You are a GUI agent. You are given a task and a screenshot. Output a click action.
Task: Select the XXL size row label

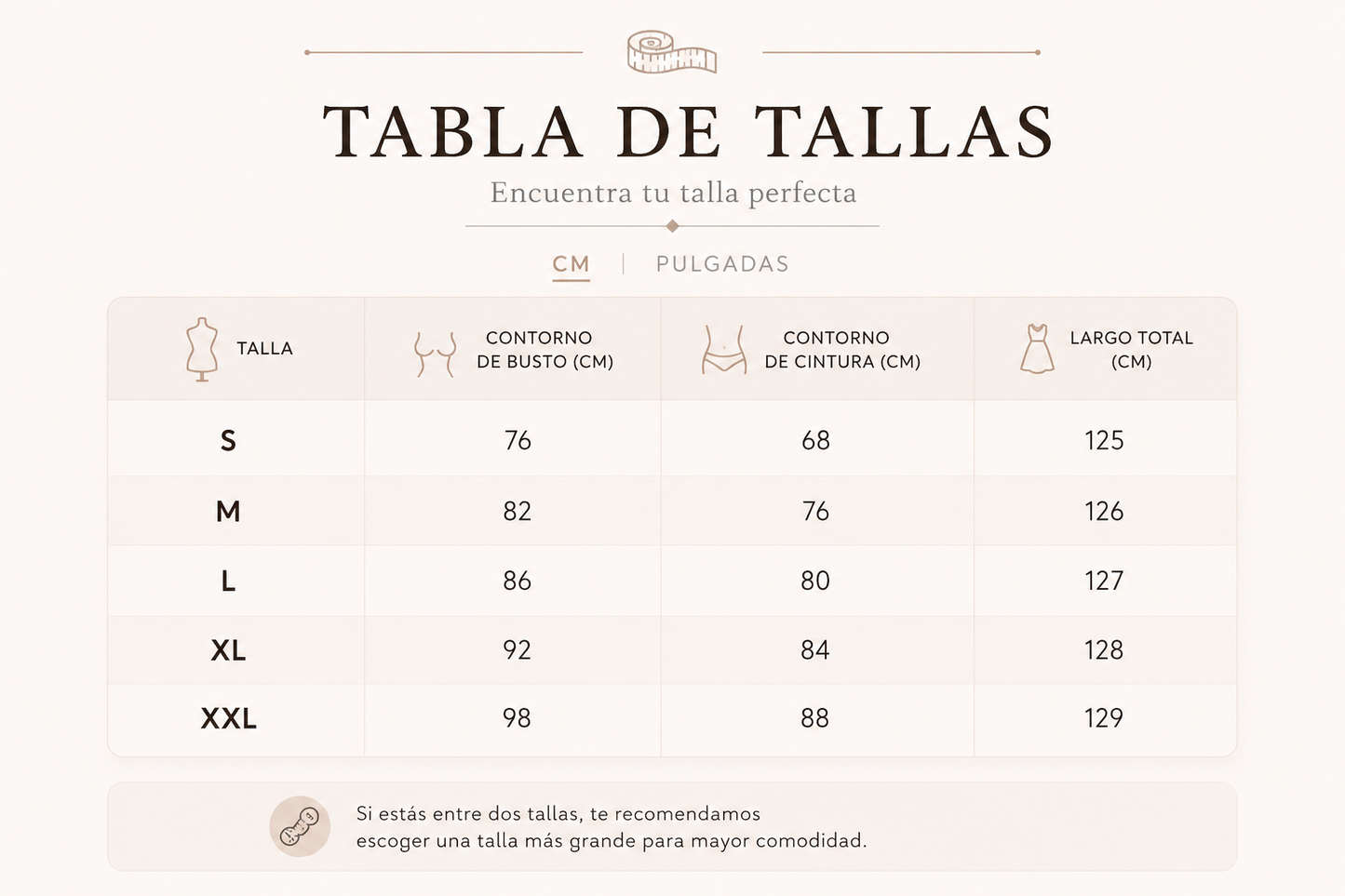click(228, 718)
